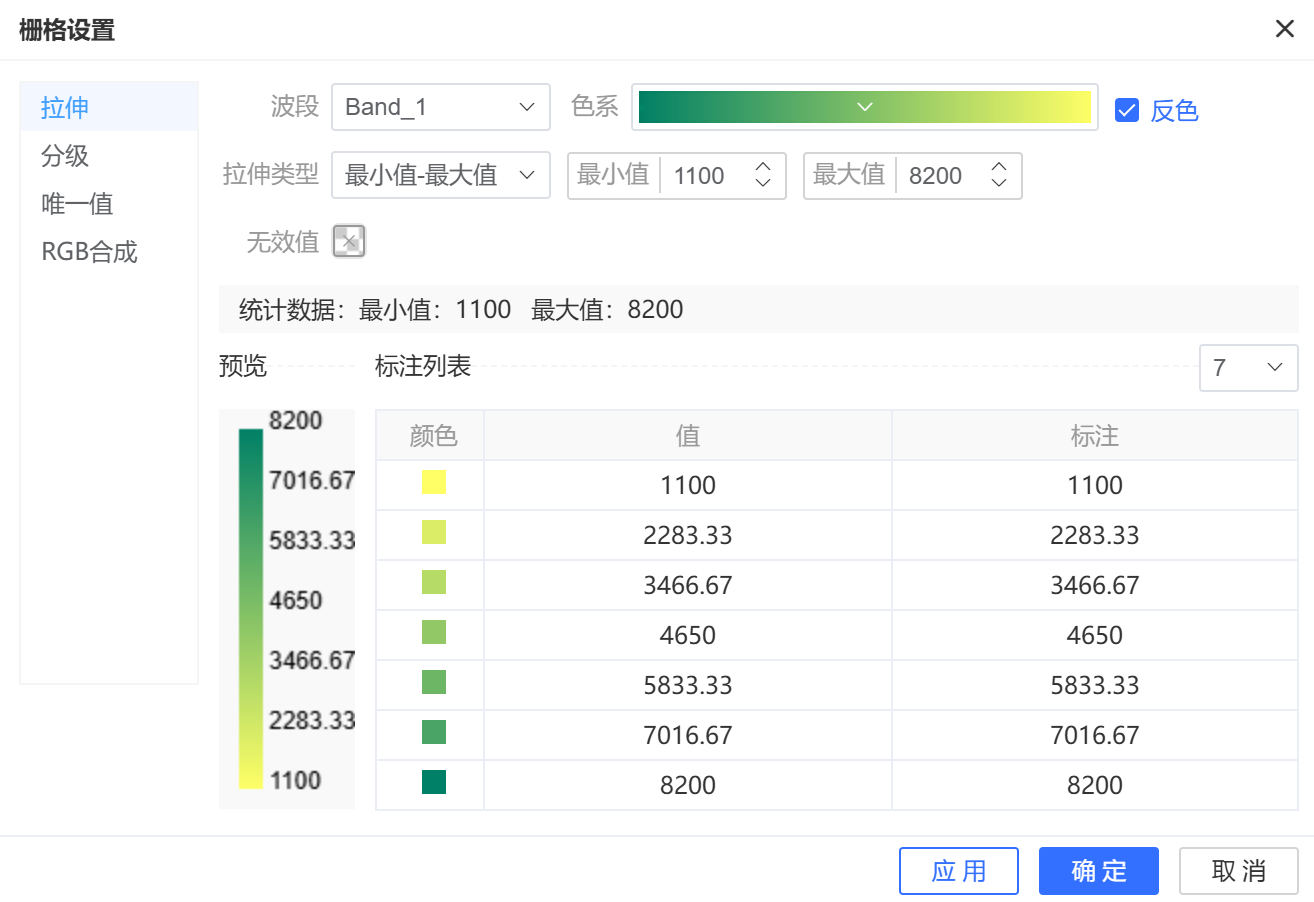Cancel with the 取消 button
This screenshot has height=902, width=1314.
pos(1238,871)
